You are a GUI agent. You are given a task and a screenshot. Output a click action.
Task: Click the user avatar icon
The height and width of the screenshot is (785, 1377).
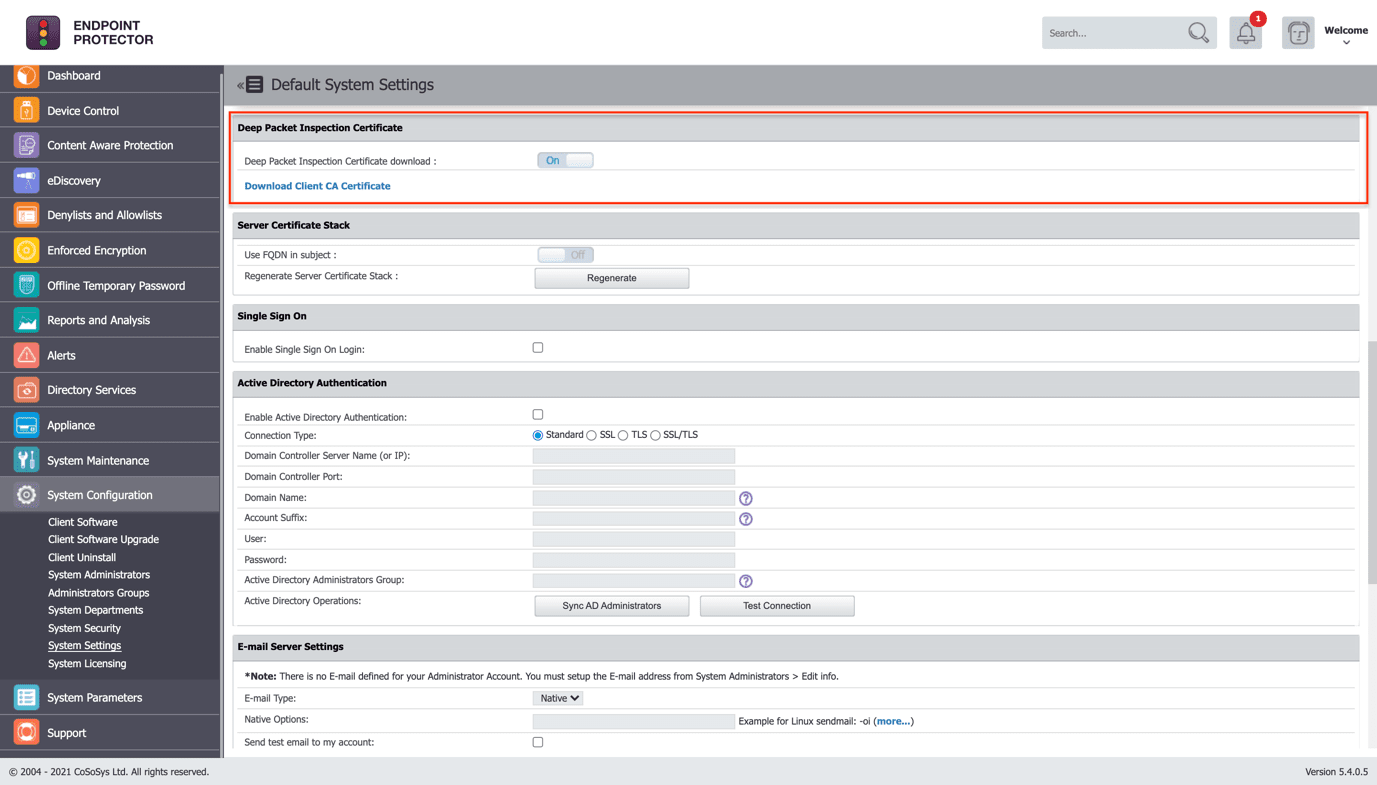(x=1298, y=33)
